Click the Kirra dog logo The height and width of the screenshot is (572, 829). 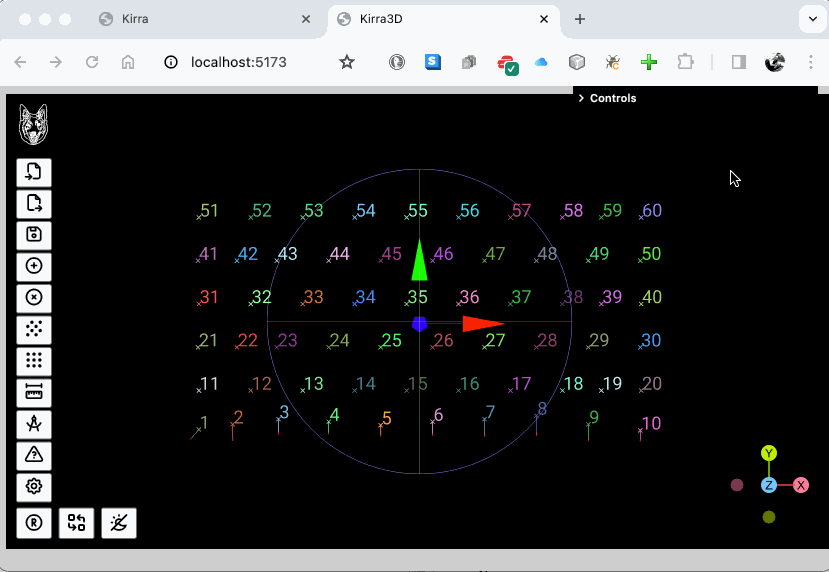33,124
